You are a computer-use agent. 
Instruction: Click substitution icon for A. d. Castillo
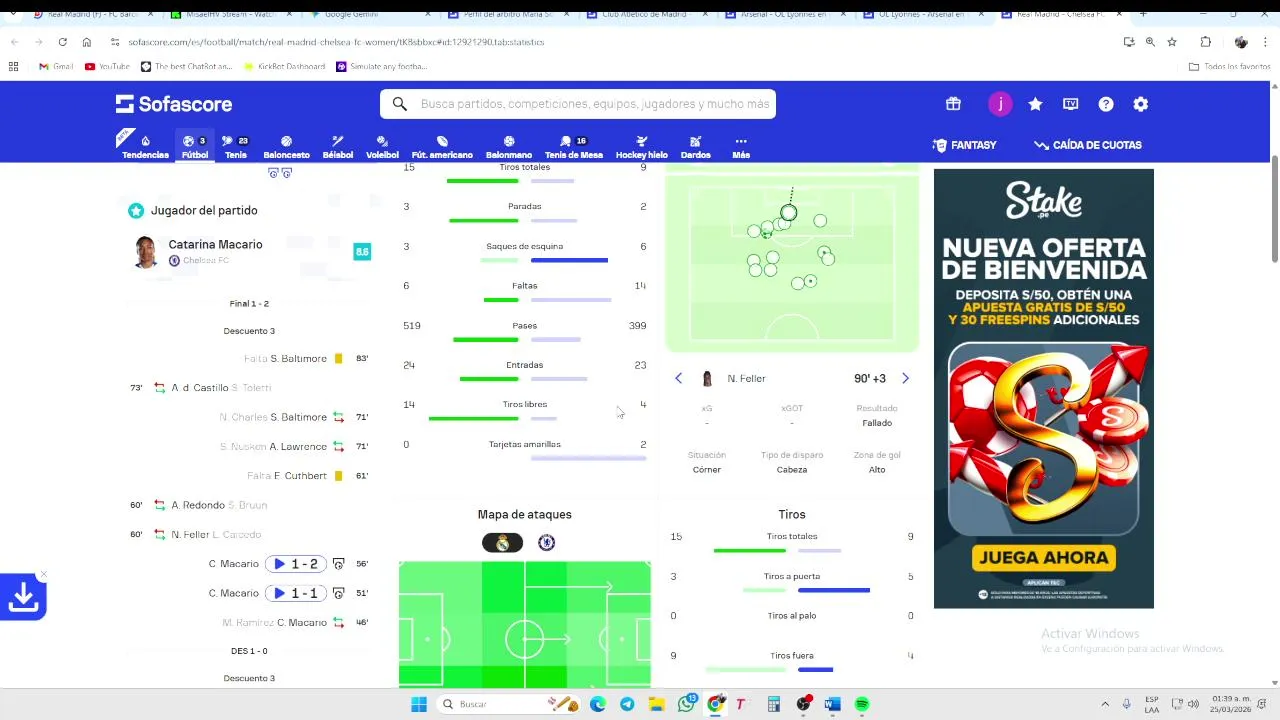[x=159, y=388]
